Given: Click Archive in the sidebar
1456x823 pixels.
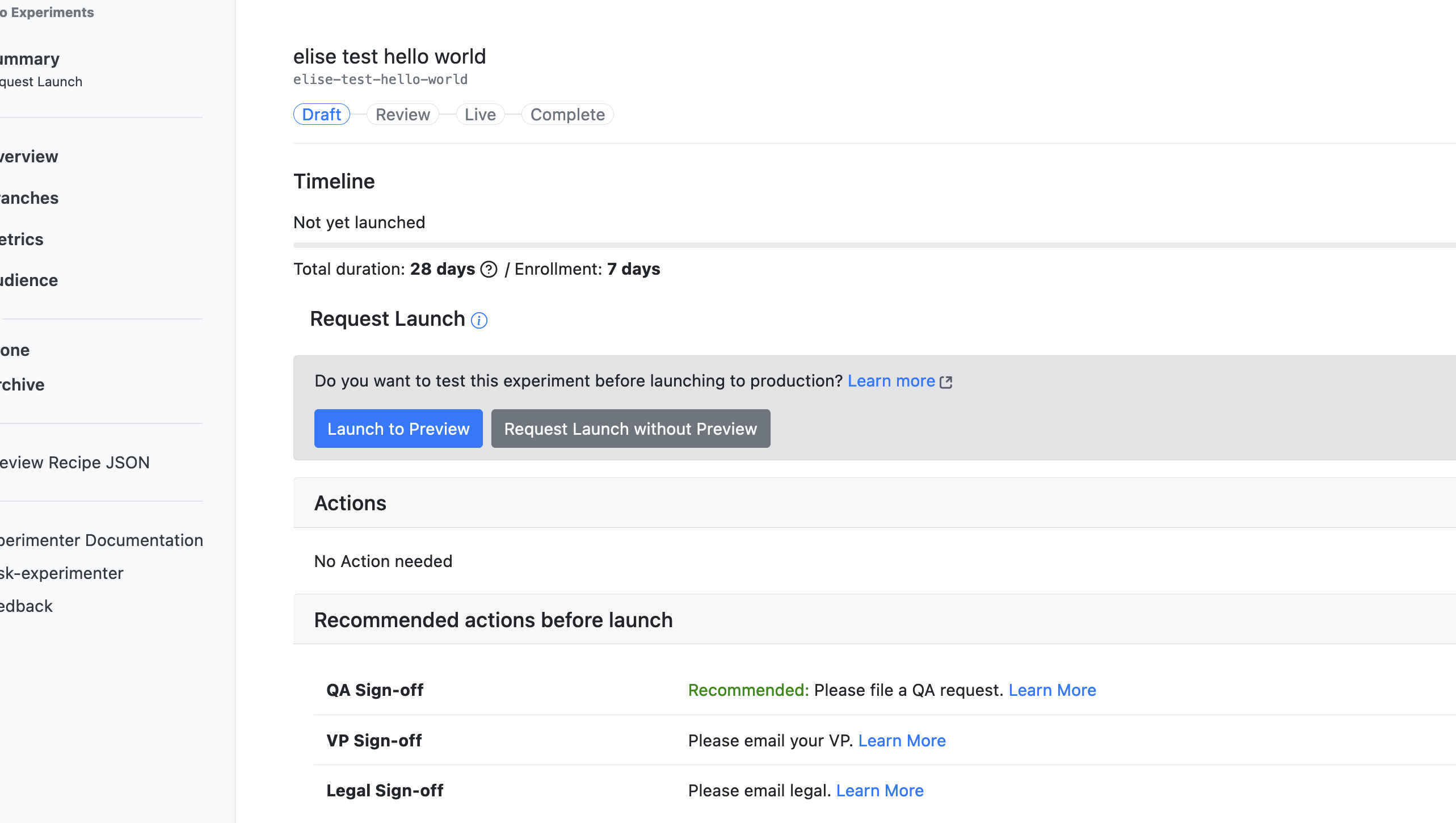Looking at the screenshot, I should [22, 385].
